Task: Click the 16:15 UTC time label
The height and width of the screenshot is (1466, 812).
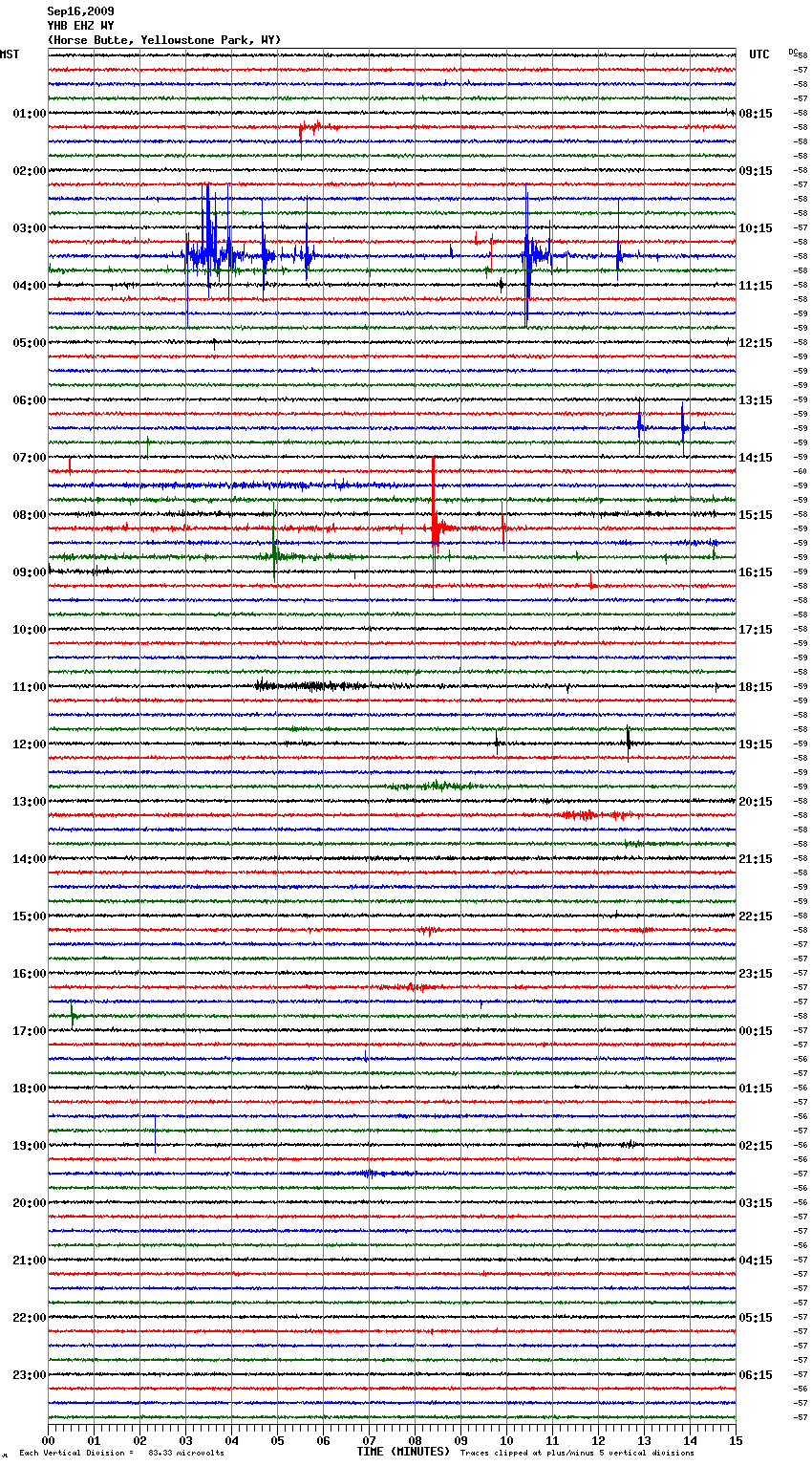Action: coord(756,572)
